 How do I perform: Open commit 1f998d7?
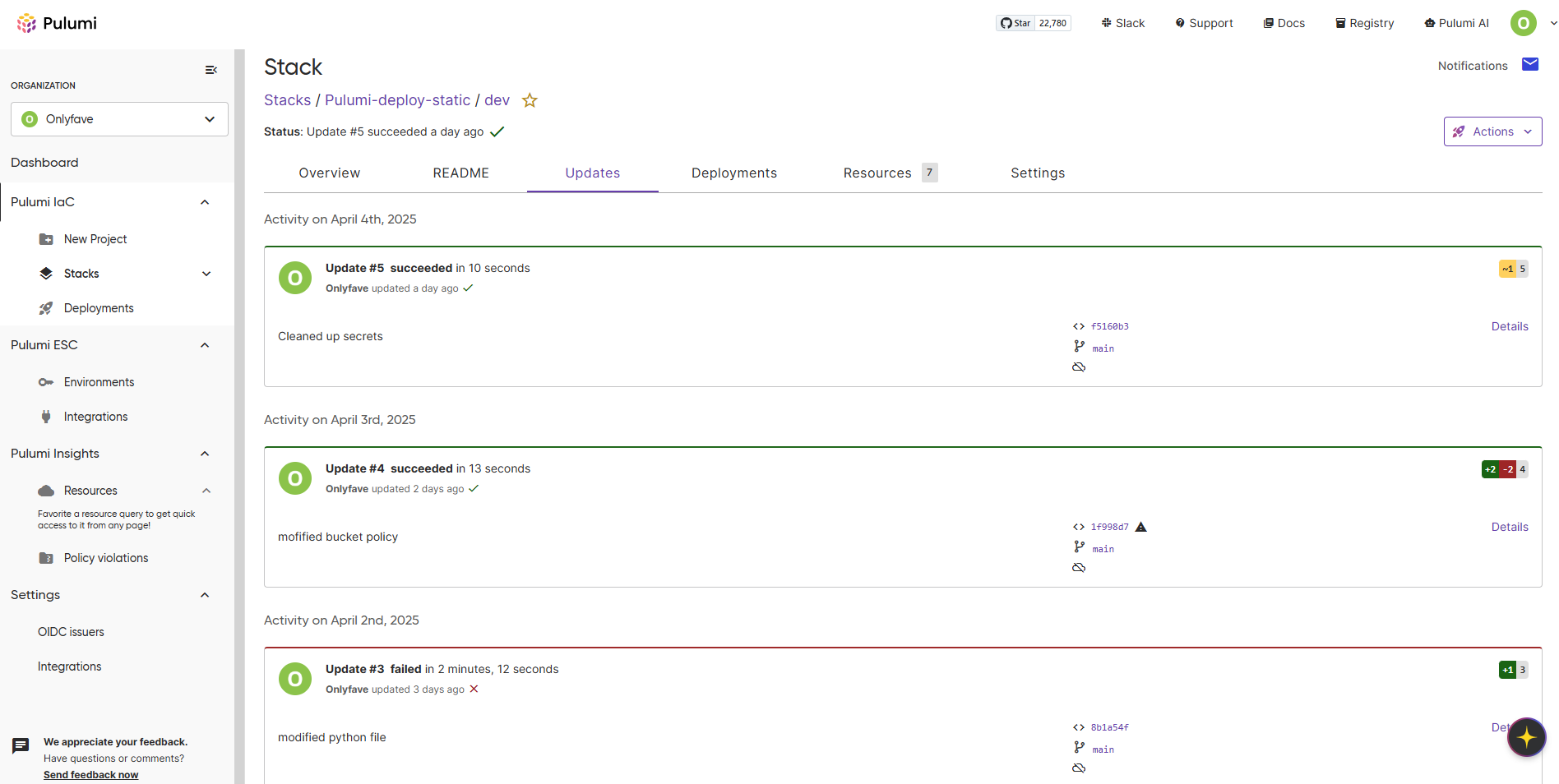click(x=1109, y=527)
